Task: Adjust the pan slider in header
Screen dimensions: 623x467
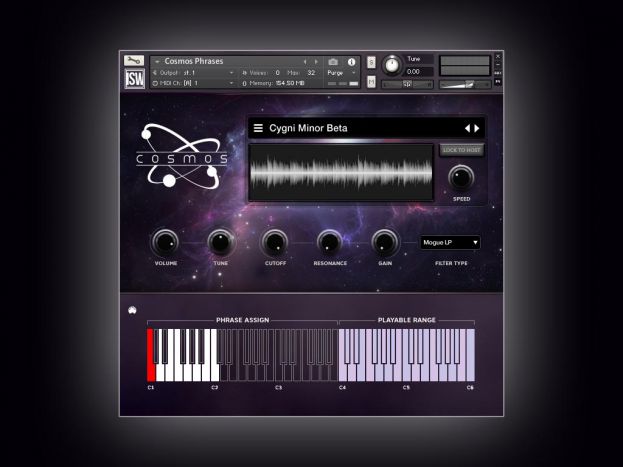Action: (x=407, y=84)
